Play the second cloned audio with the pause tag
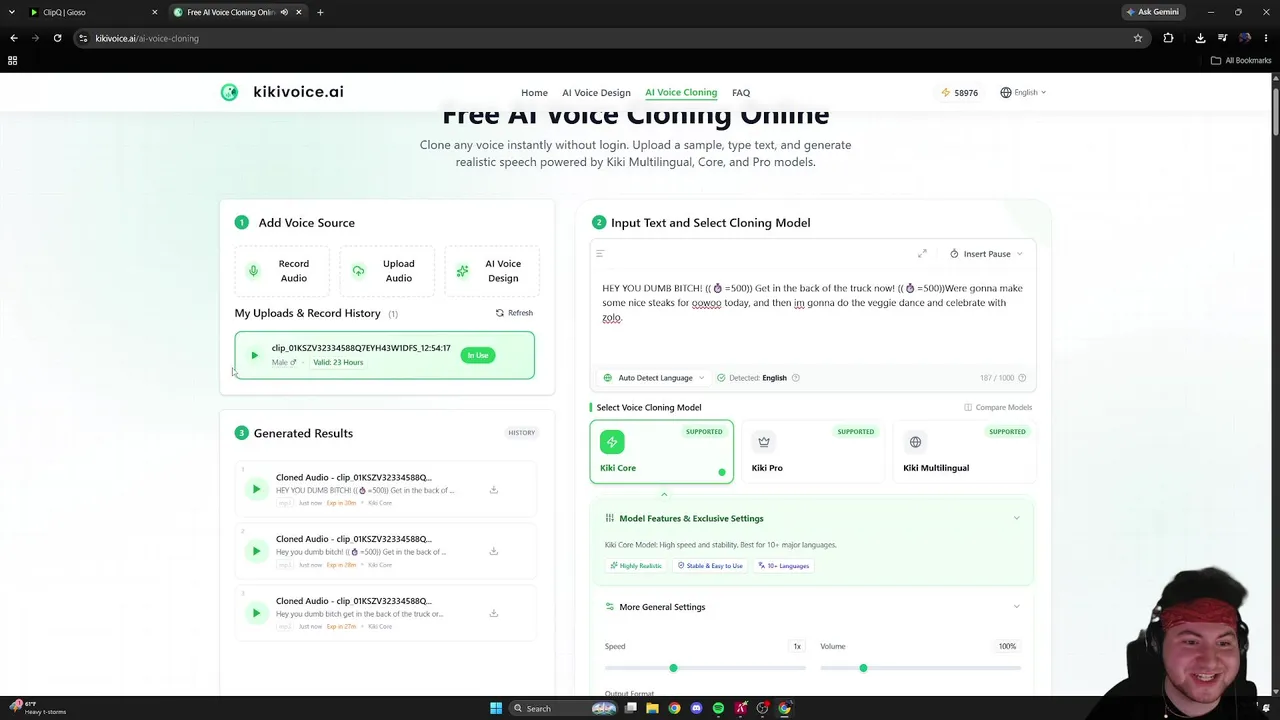Viewport: 1280px width, 720px height. coord(256,551)
